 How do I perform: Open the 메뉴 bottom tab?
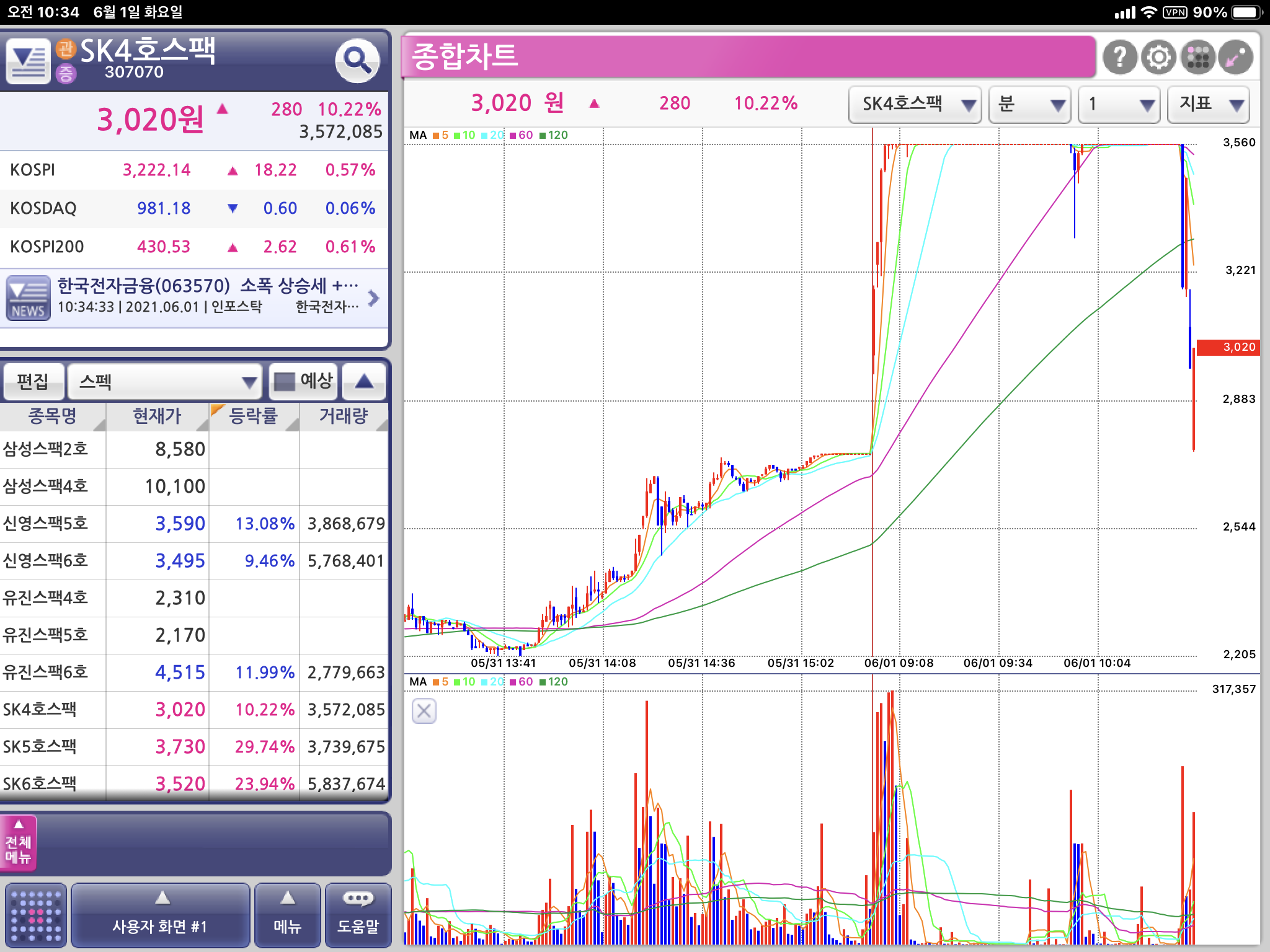[288, 915]
